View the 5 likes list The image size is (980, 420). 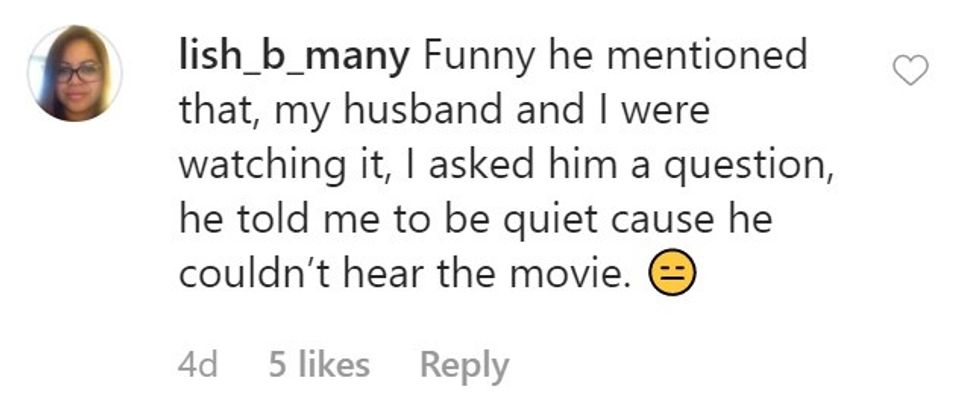point(319,365)
